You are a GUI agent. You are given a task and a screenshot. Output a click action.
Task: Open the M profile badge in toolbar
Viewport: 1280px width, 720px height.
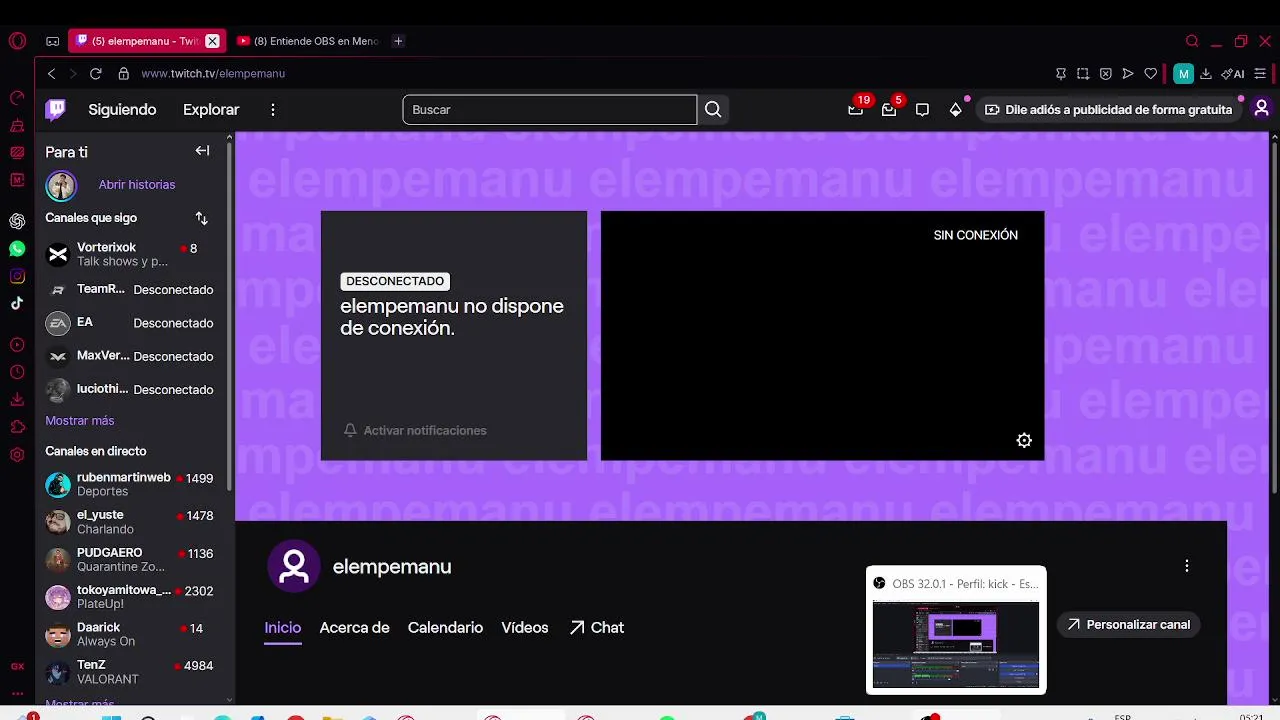[x=1183, y=73]
